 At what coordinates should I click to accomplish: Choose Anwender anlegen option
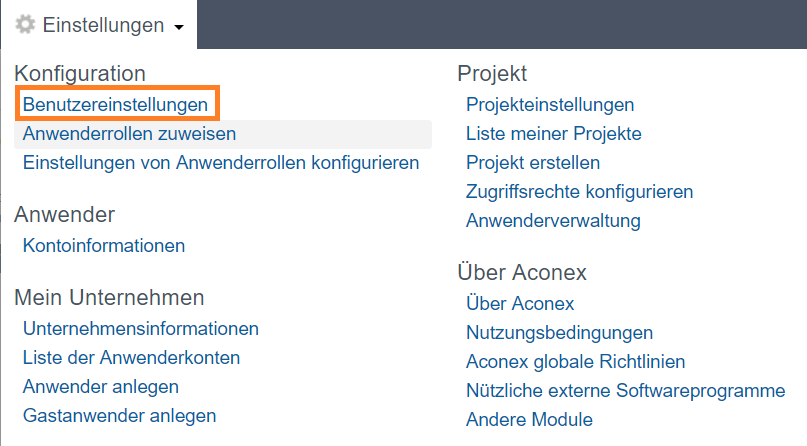coord(100,387)
